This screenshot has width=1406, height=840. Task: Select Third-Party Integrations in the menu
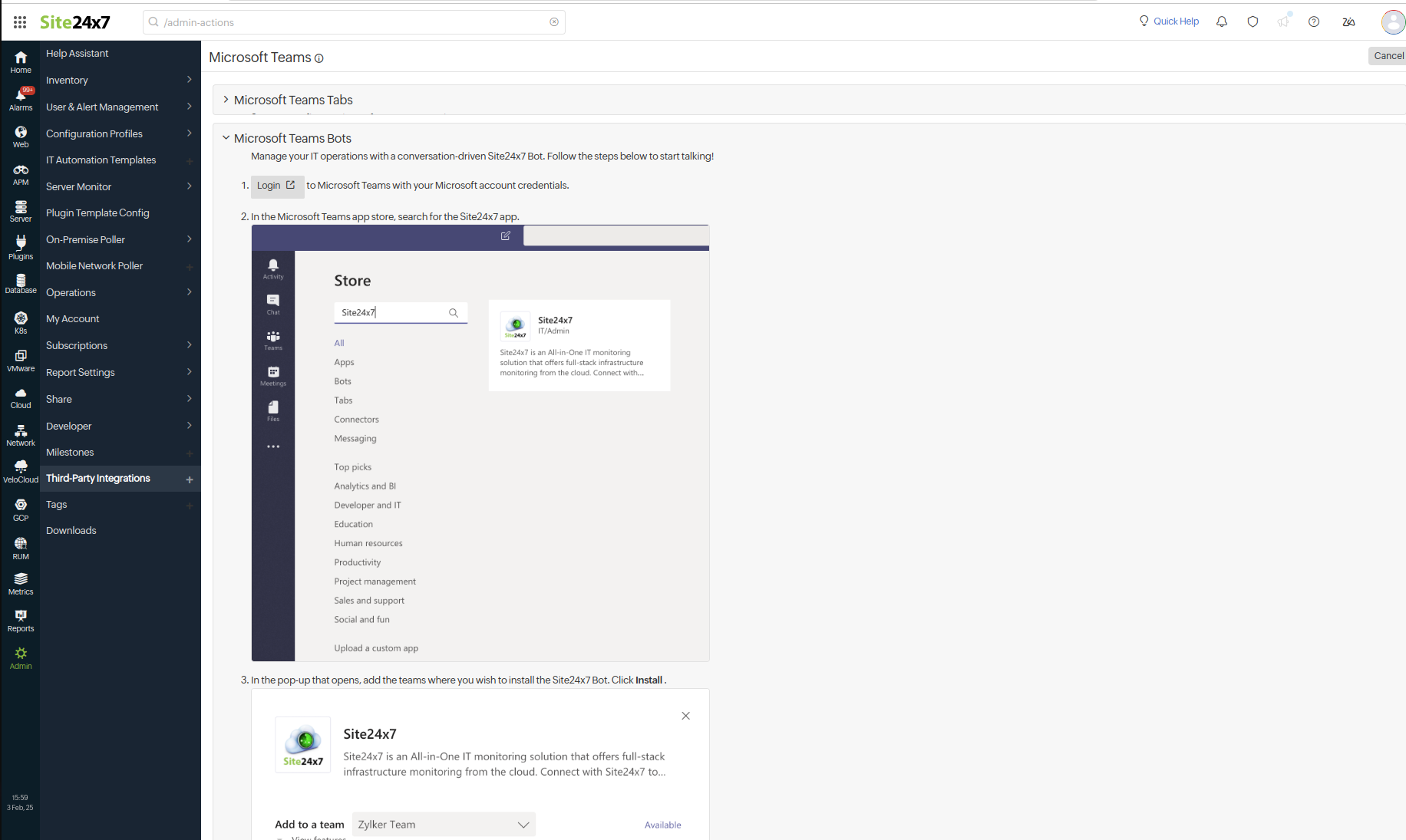coord(97,478)
